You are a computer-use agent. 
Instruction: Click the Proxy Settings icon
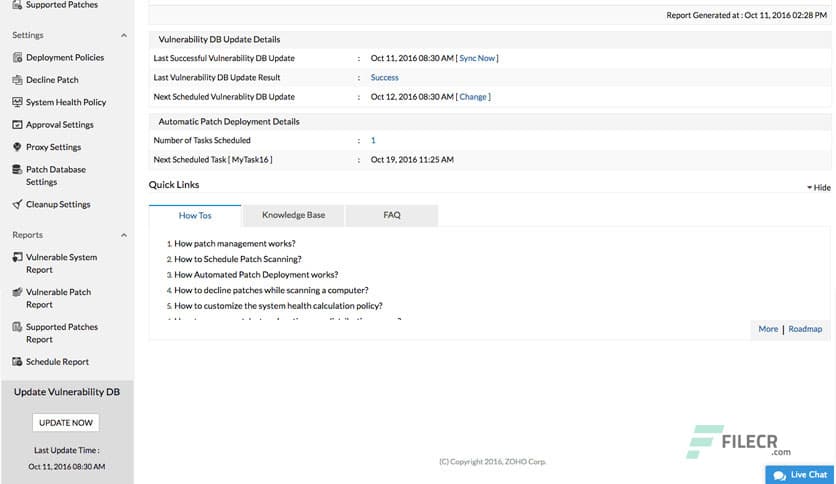(x=17, y=147)
